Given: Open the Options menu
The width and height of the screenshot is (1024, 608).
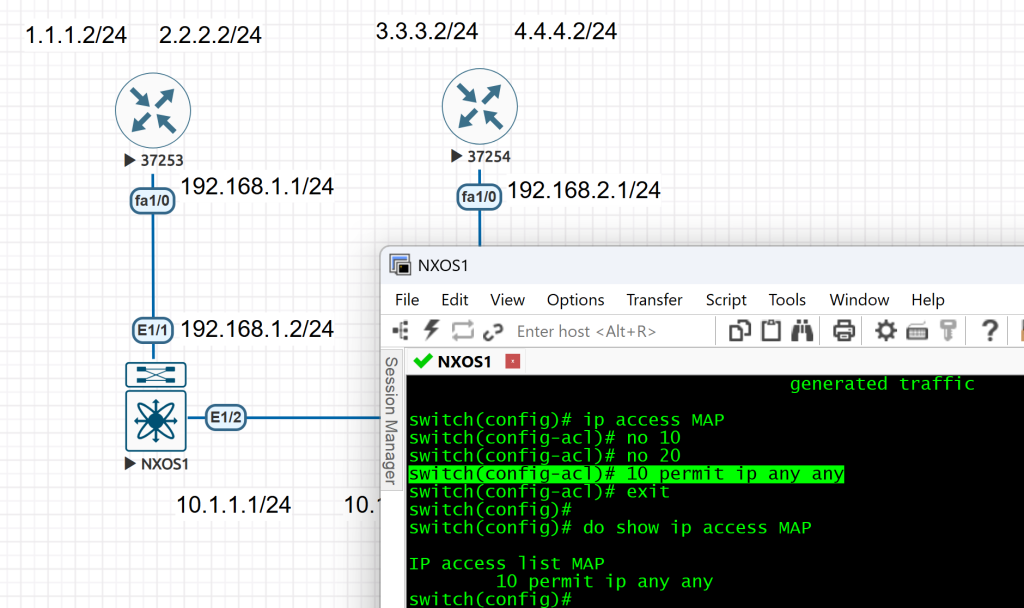Looking at the screenshot, I should point(575,300).
